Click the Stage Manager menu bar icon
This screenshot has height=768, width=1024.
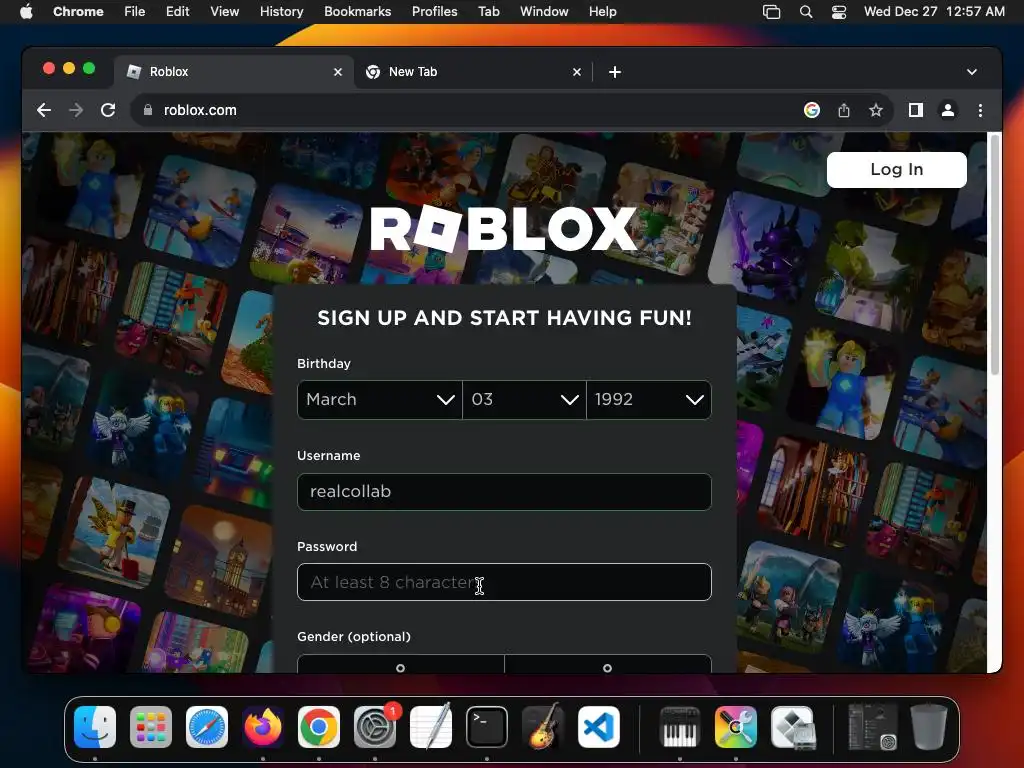coord(771,12)
